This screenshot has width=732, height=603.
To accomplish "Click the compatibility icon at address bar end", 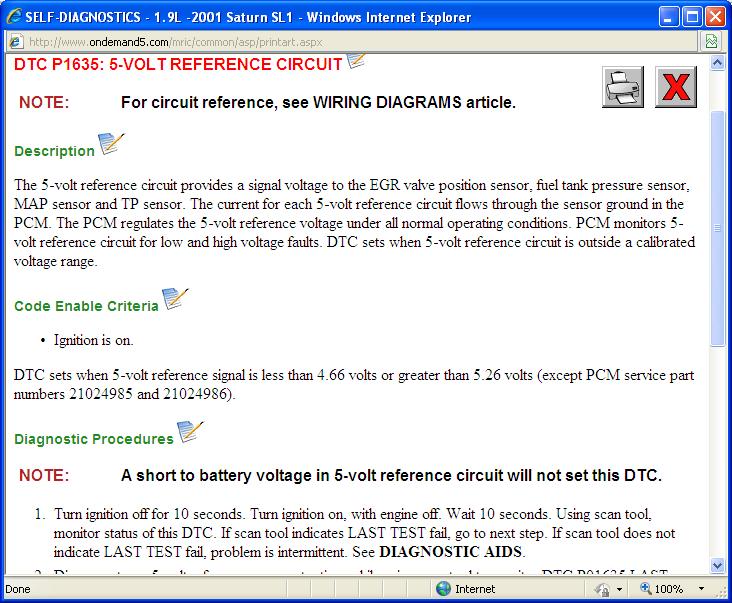I will point(711,42).
